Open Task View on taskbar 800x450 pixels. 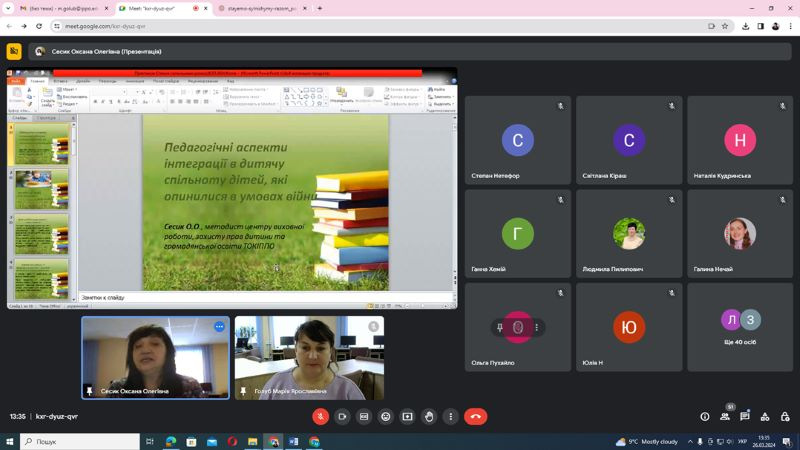[x=150, y=442]
